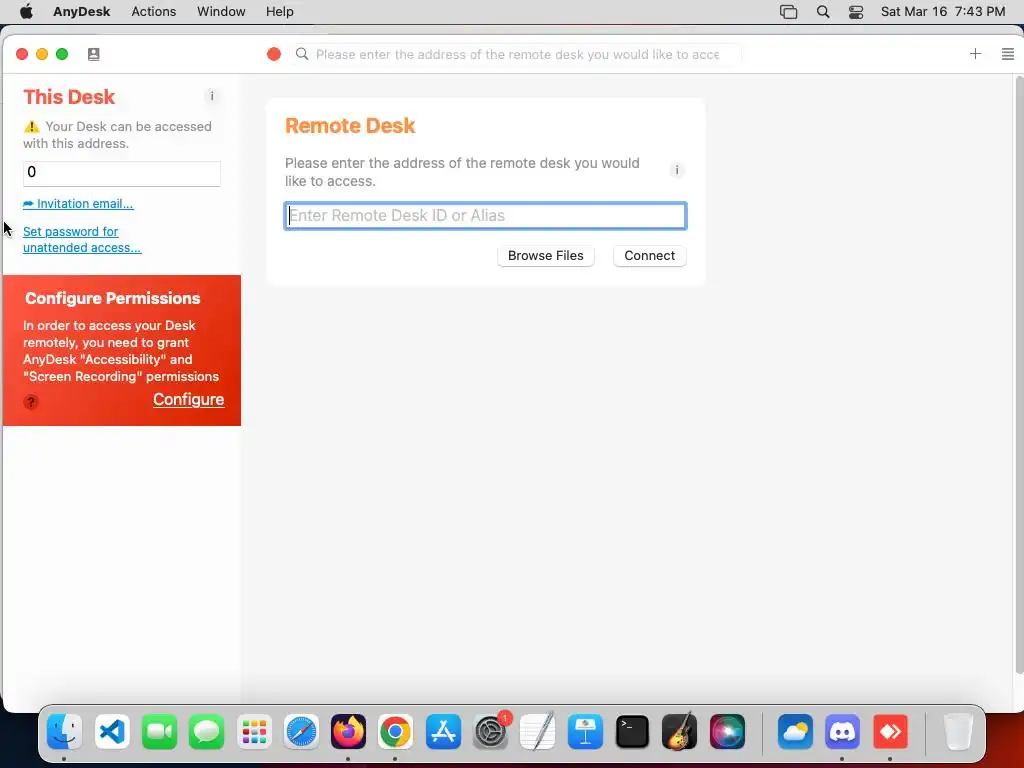Open the address book icon in the title bar
Viewport: 1024px width, 768px height.
pyautogui.click(x=93, y=54)
